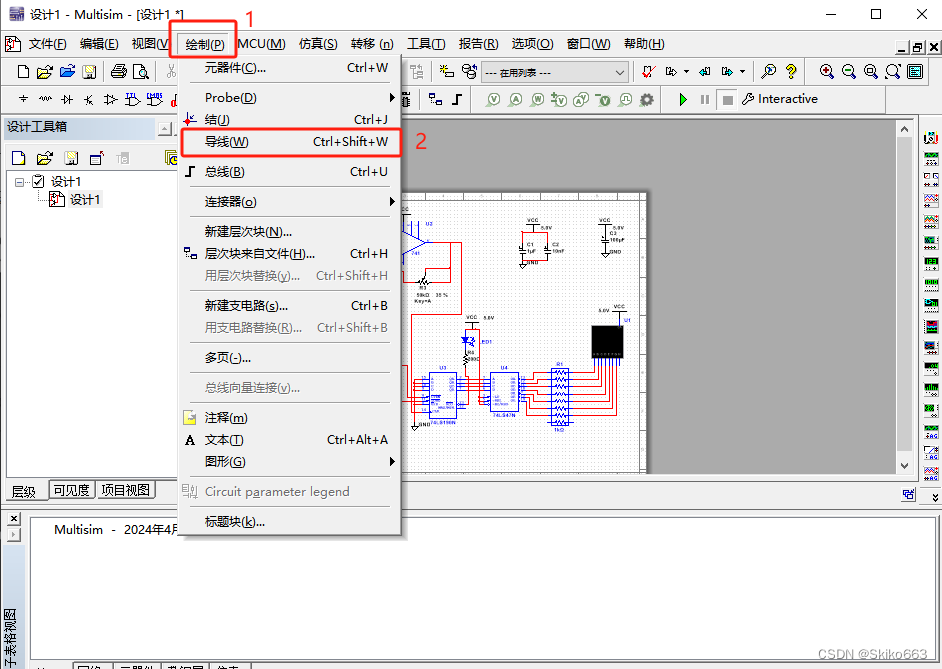942x669 pixels.
Task: Expand more instruments chevron
Action: [935, 497]
